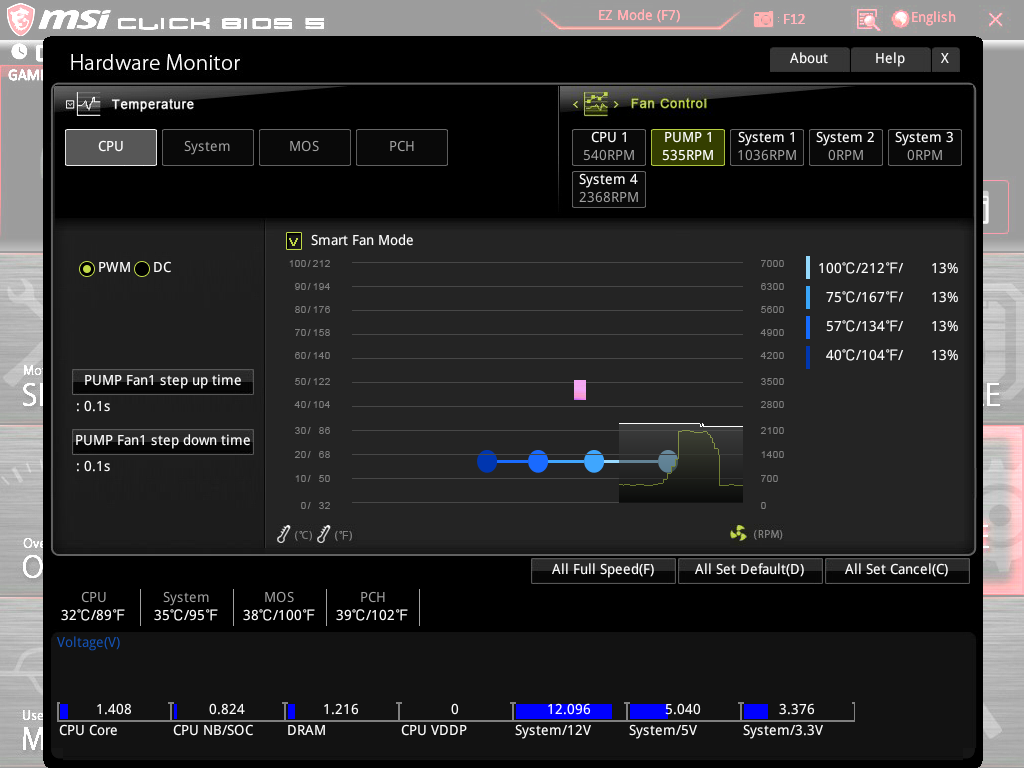Toggle the Smart Fan Mode checkbox
The height and width of the screenshot is (768, 1024).
(294, 241)
